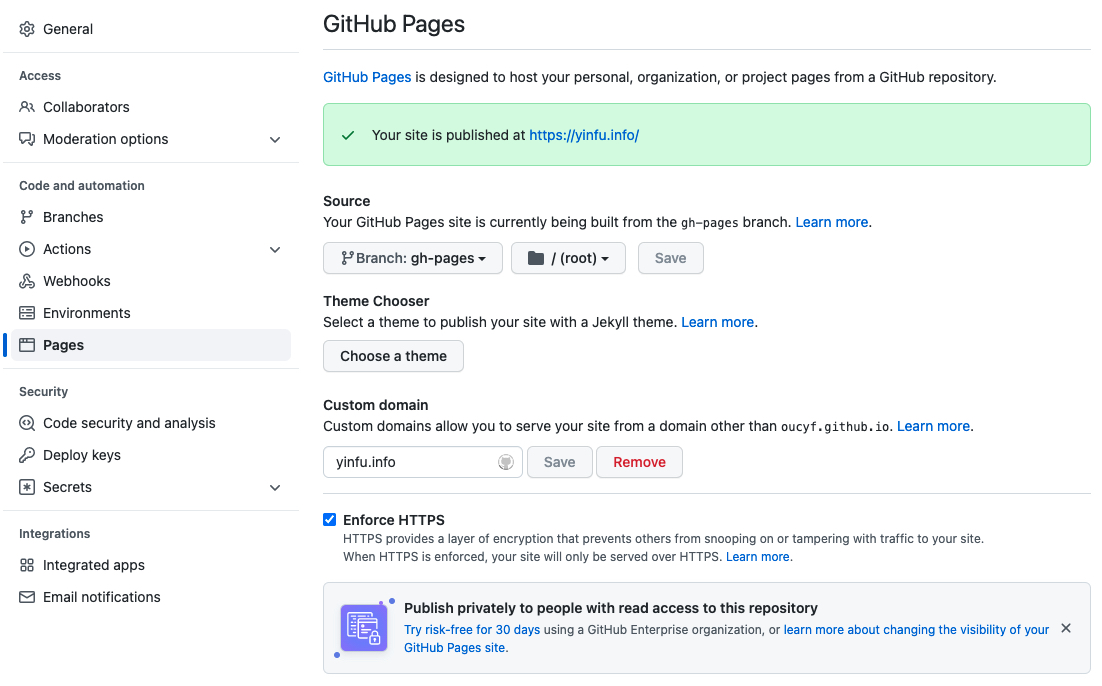Open the https://yinfu.info/ link
This screenshot has width=1102, height=686.
coord(584,135)
